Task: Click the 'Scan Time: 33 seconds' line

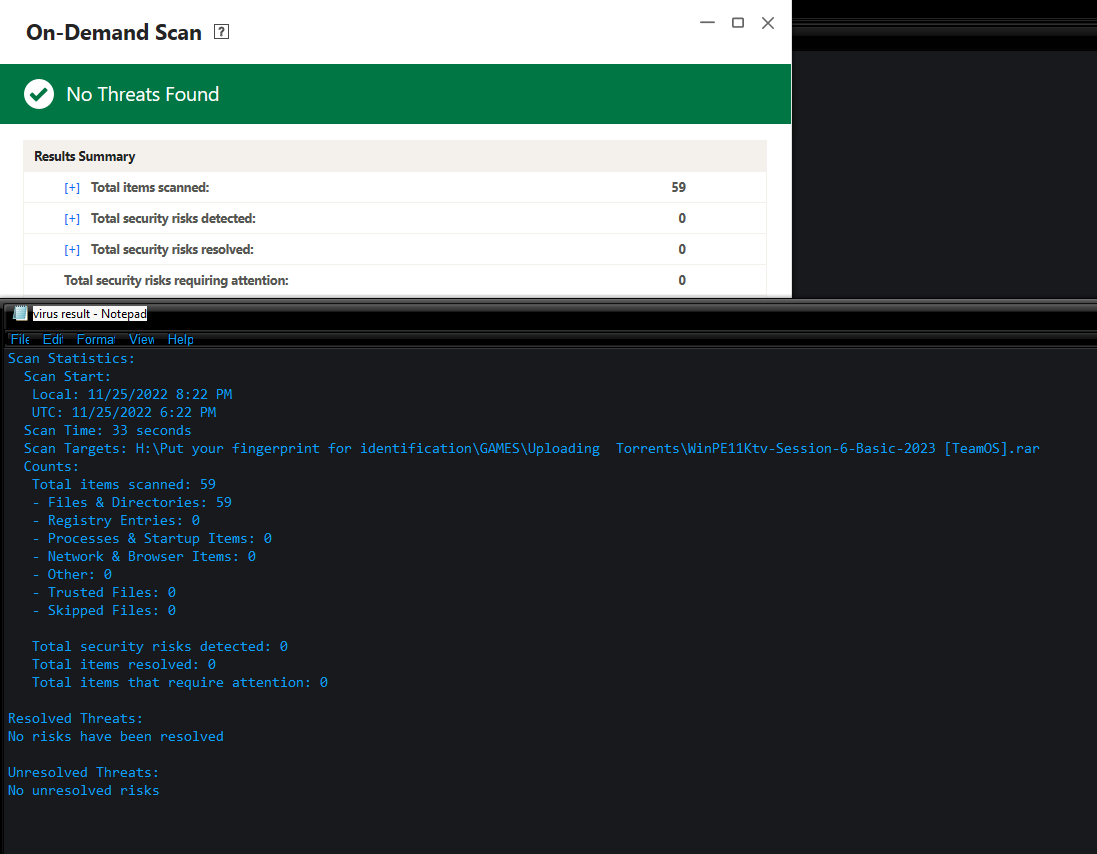Action: [108, 430]
